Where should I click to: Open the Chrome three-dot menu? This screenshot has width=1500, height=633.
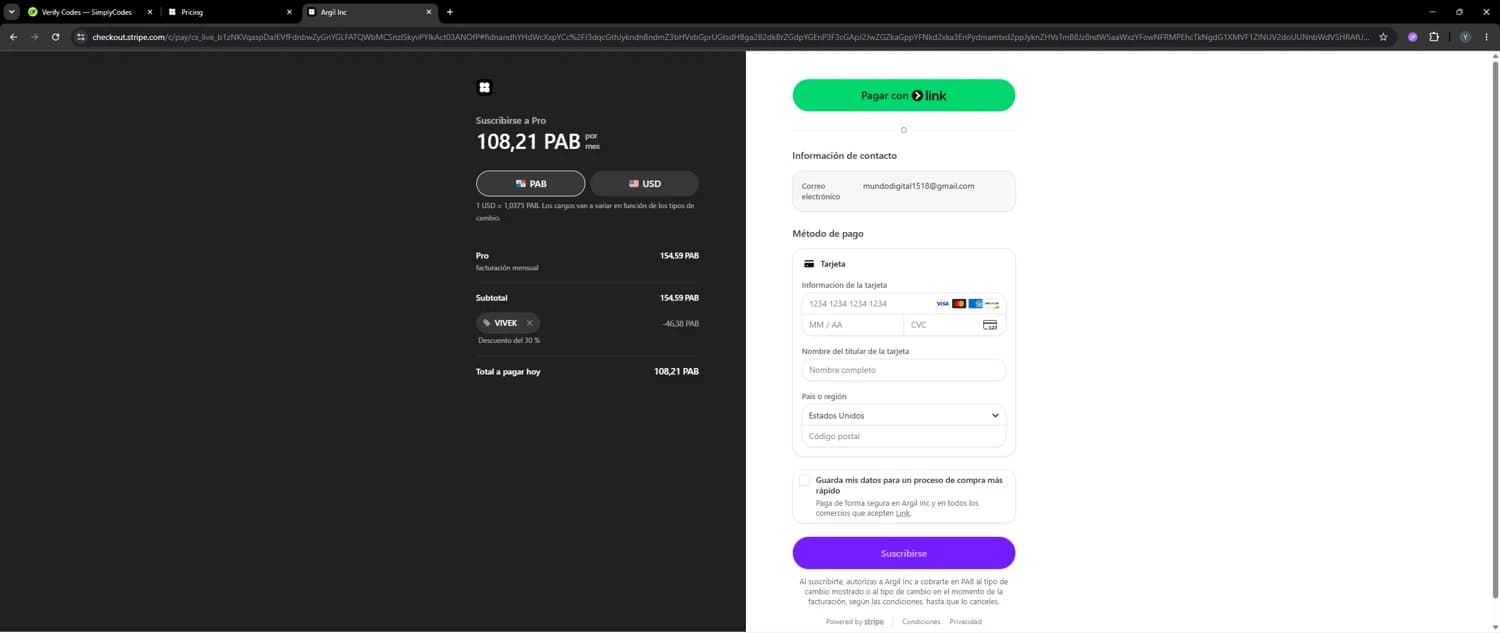coord(1487,37)
